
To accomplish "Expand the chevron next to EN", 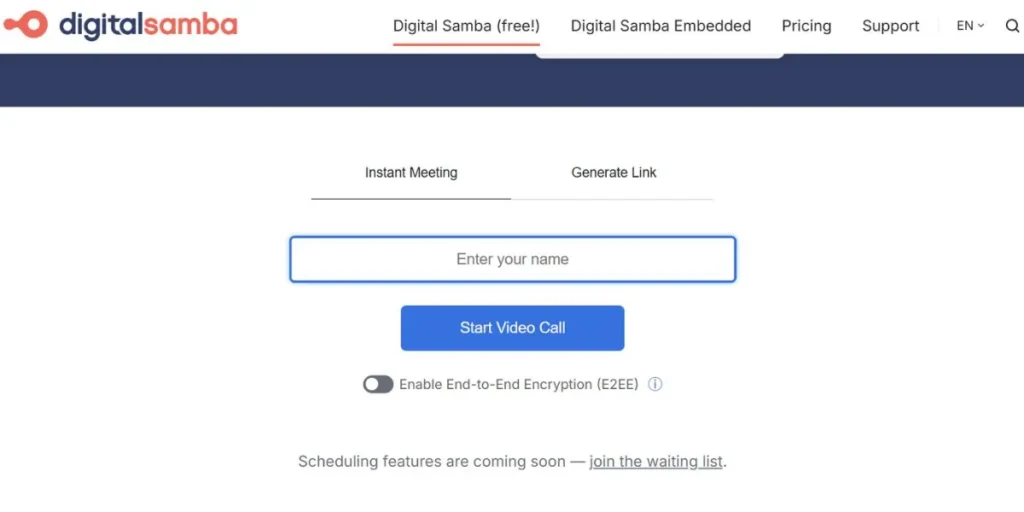I will pyautogui.click(x=981, y=26).
